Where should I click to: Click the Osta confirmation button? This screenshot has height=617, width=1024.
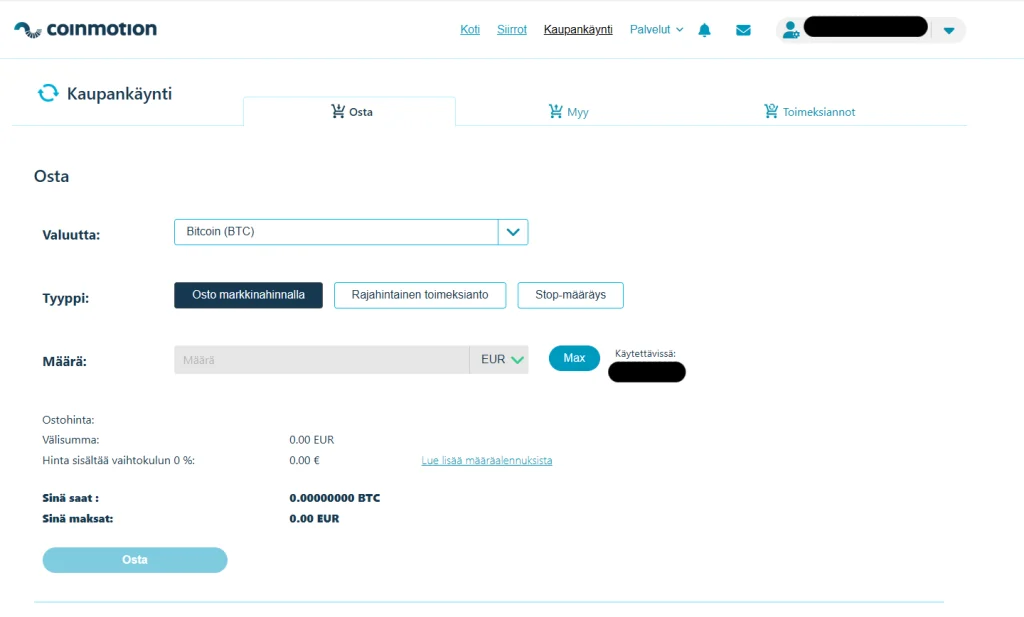(x=134, y=560)
